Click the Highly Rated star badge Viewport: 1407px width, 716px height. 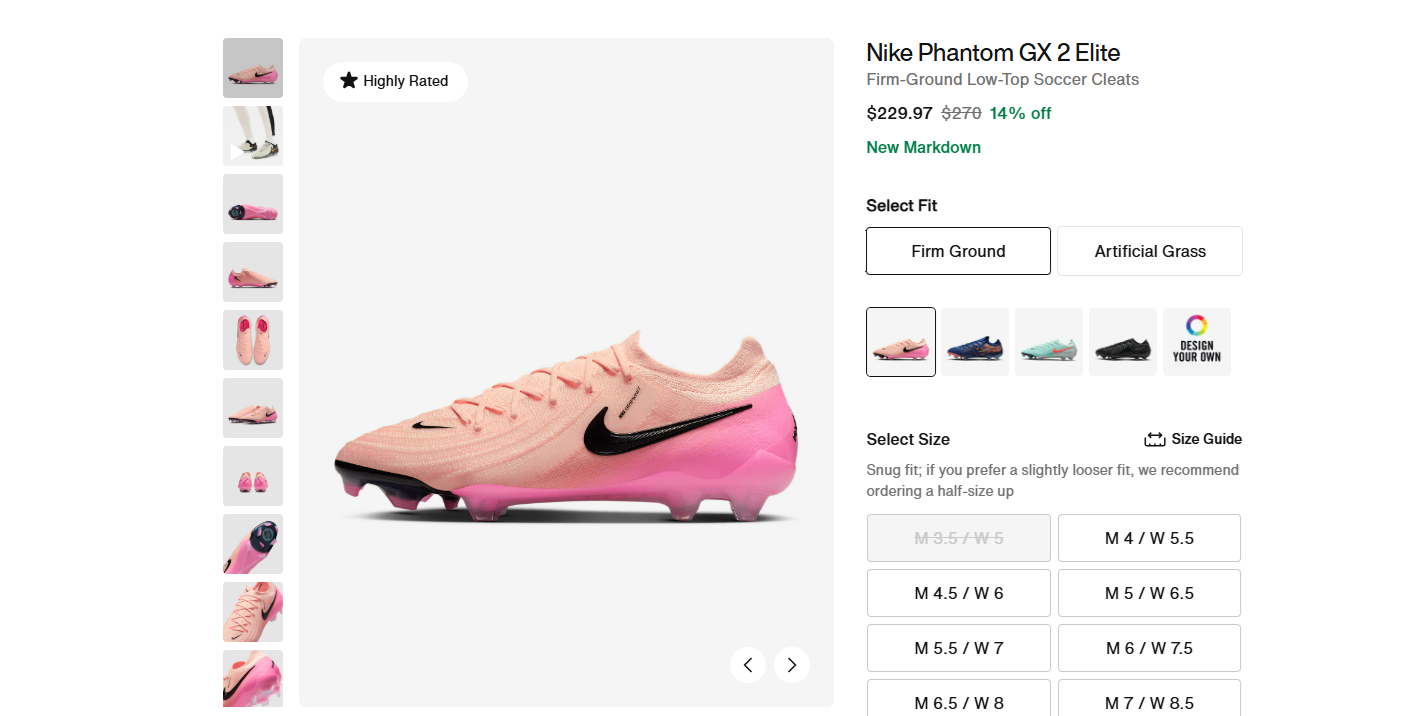tap(395, 81)
